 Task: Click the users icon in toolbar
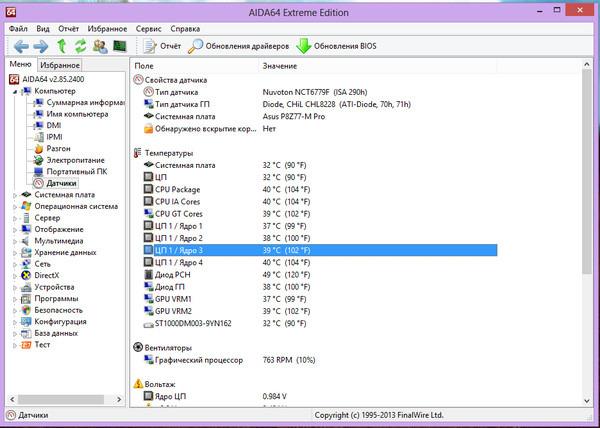tap(100, 46)
